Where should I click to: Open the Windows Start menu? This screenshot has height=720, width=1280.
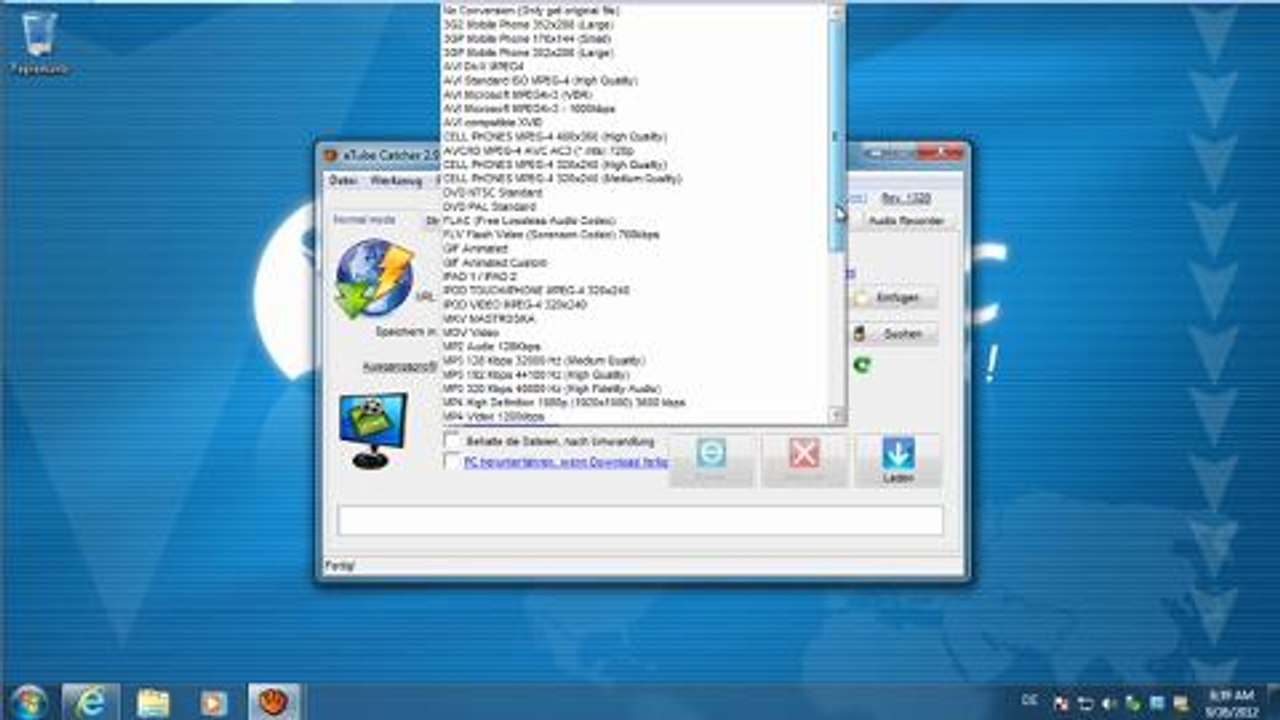click(28, 701)
